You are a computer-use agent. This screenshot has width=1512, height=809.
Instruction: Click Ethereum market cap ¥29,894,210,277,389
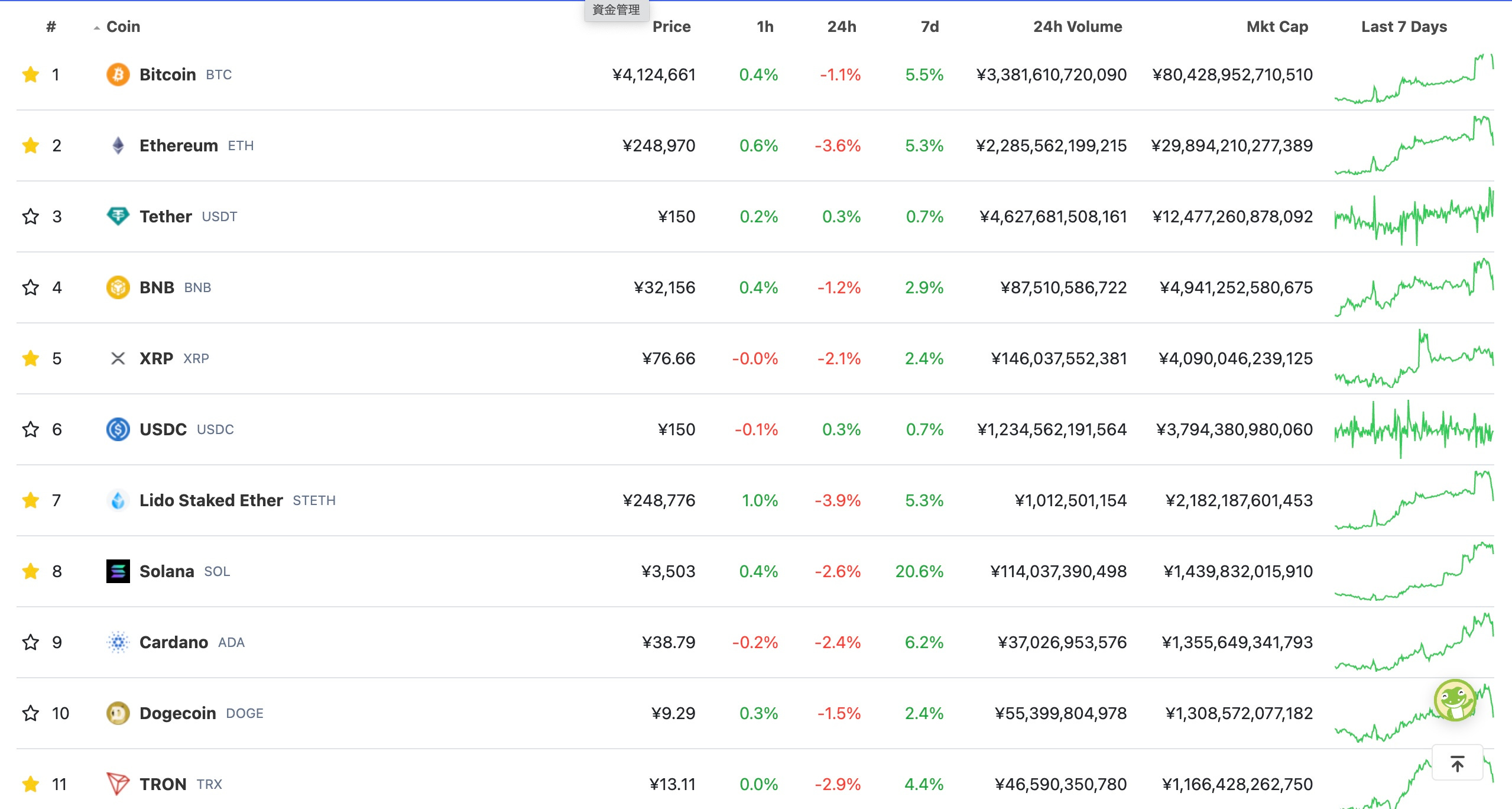1232,145
